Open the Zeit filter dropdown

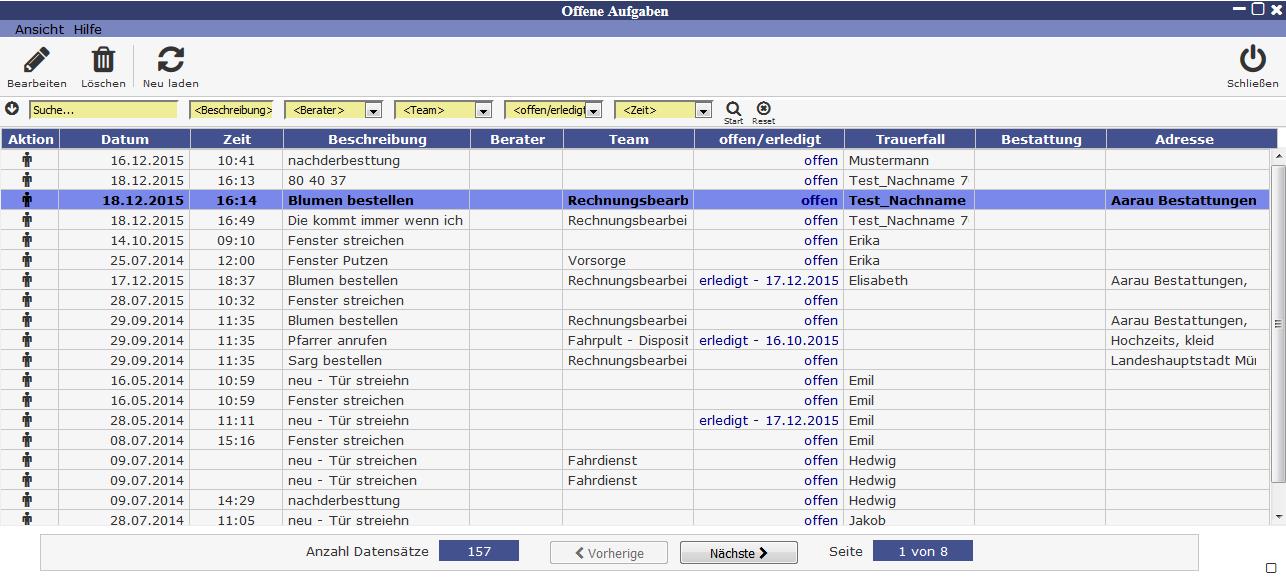[x=703, y=110]
